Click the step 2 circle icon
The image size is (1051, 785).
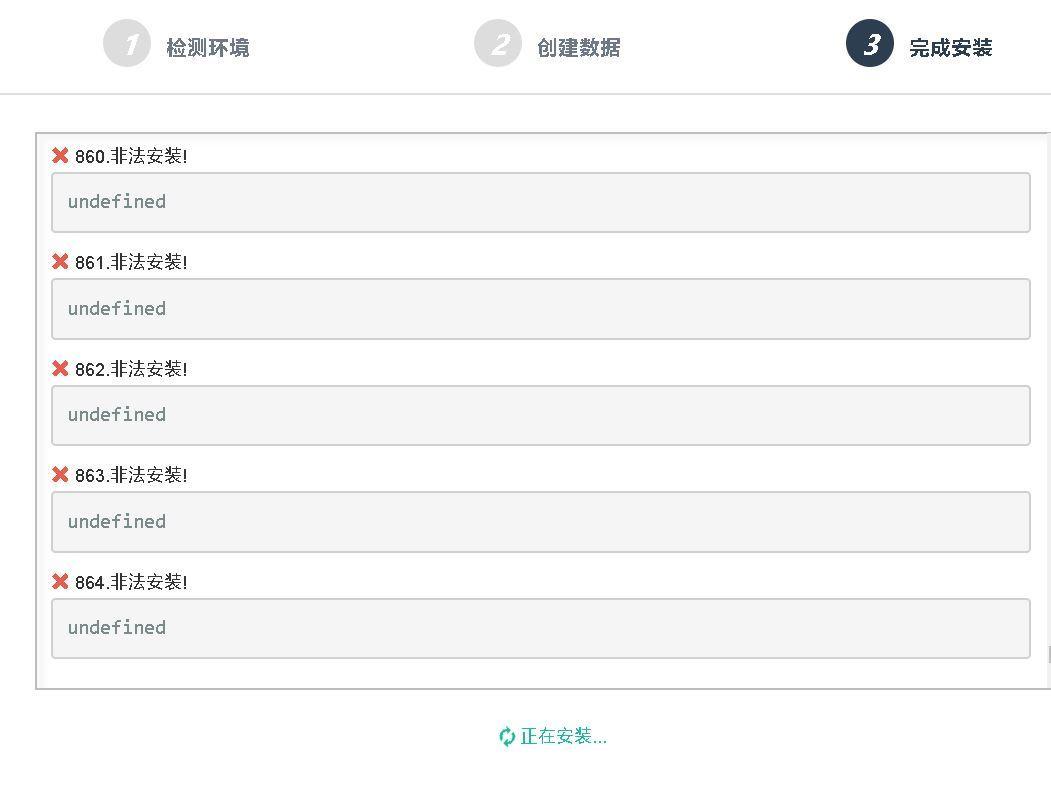click(497, 44)
